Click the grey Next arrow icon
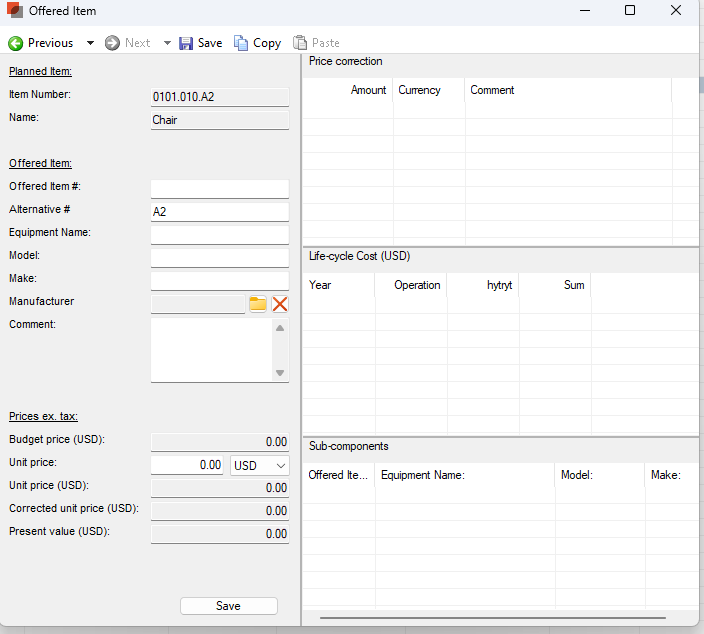The image size is (704, 634). pyautogui.click(x=112, y=43)
